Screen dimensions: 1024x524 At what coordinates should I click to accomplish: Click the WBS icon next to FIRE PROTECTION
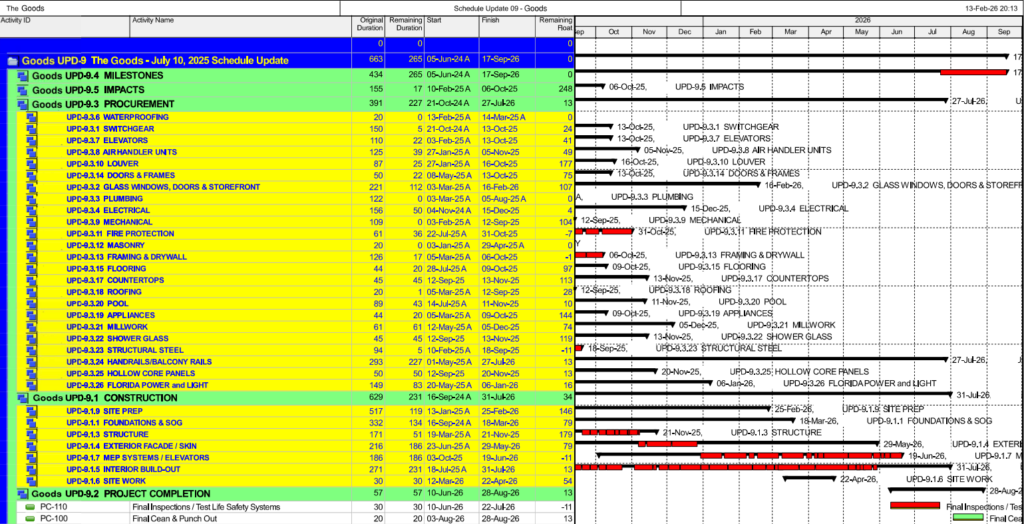(31, 232)
